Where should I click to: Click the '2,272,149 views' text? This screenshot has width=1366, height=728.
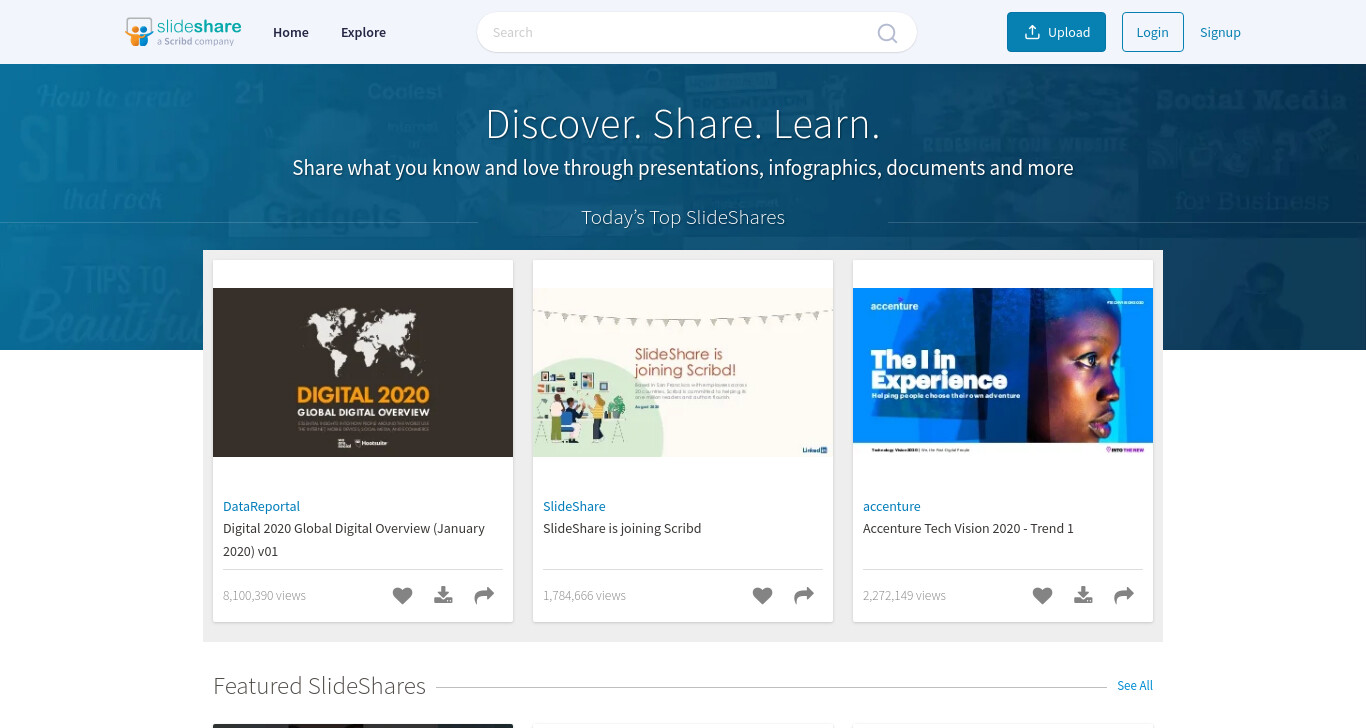click(904, 595)
